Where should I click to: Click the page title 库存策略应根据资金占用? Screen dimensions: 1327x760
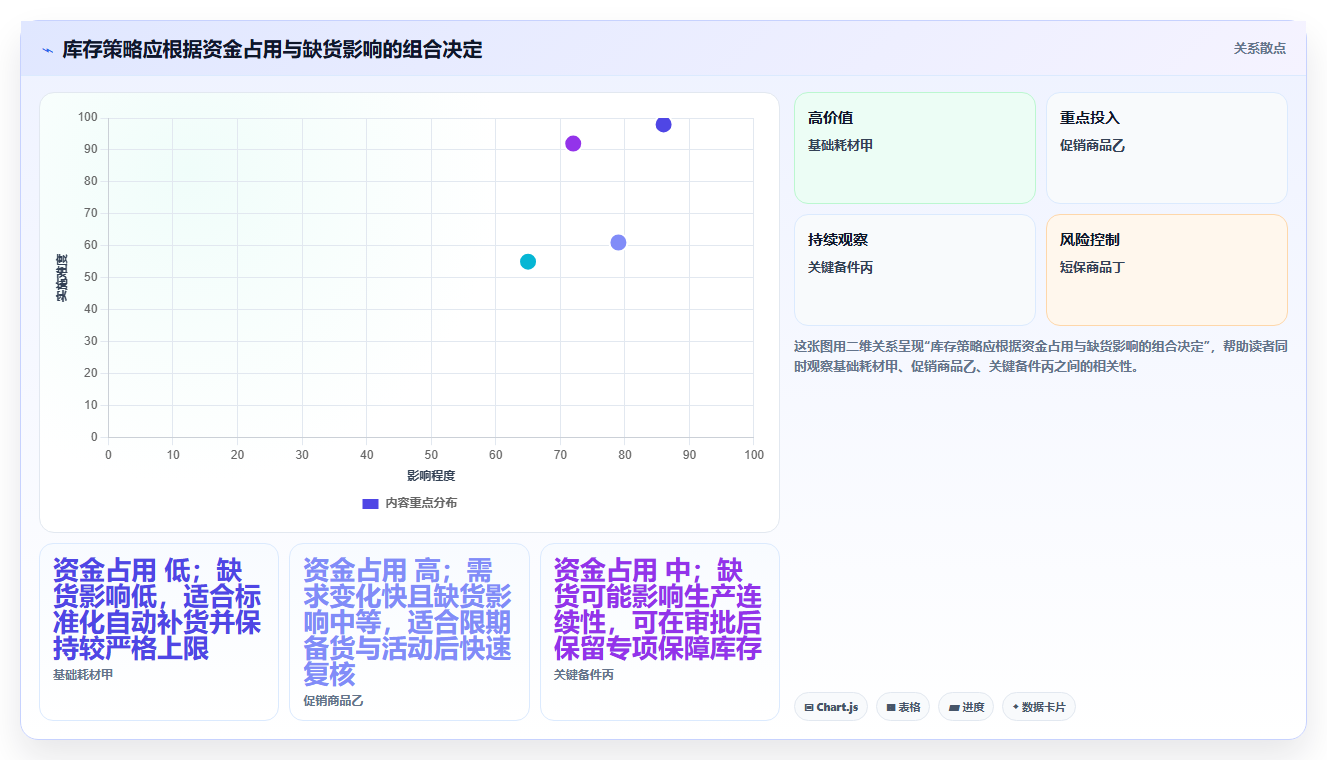(x=272, y=49)
